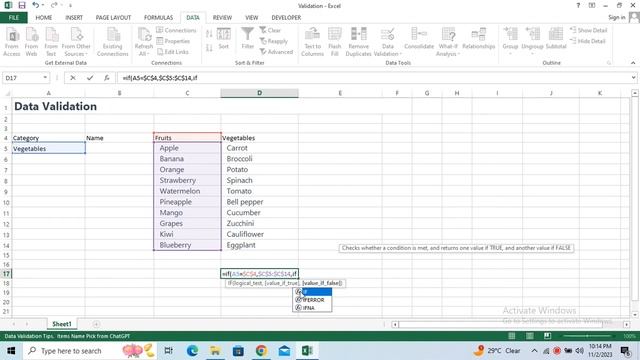Click Hide Detail in Outline
Image resolution: width=640 pixels, height=360 pixels.
(587, 41)
